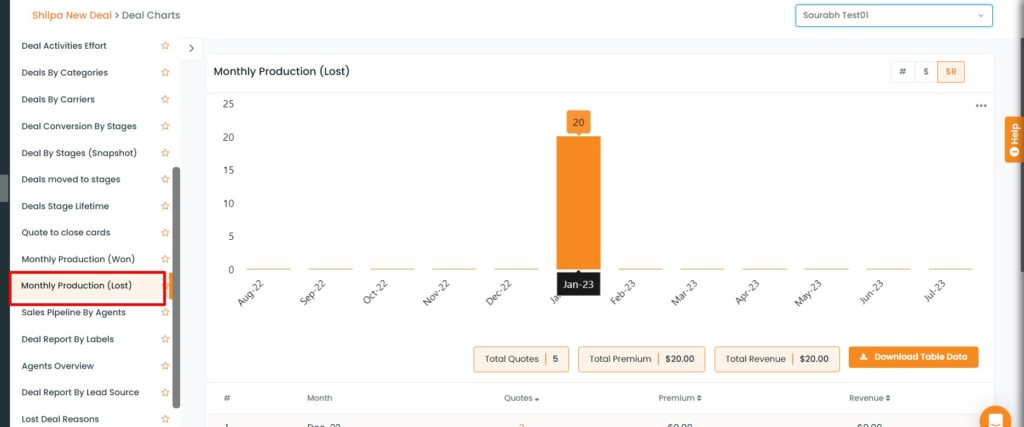
Task: Sort table by Revenue column
Action: [869, 398]
